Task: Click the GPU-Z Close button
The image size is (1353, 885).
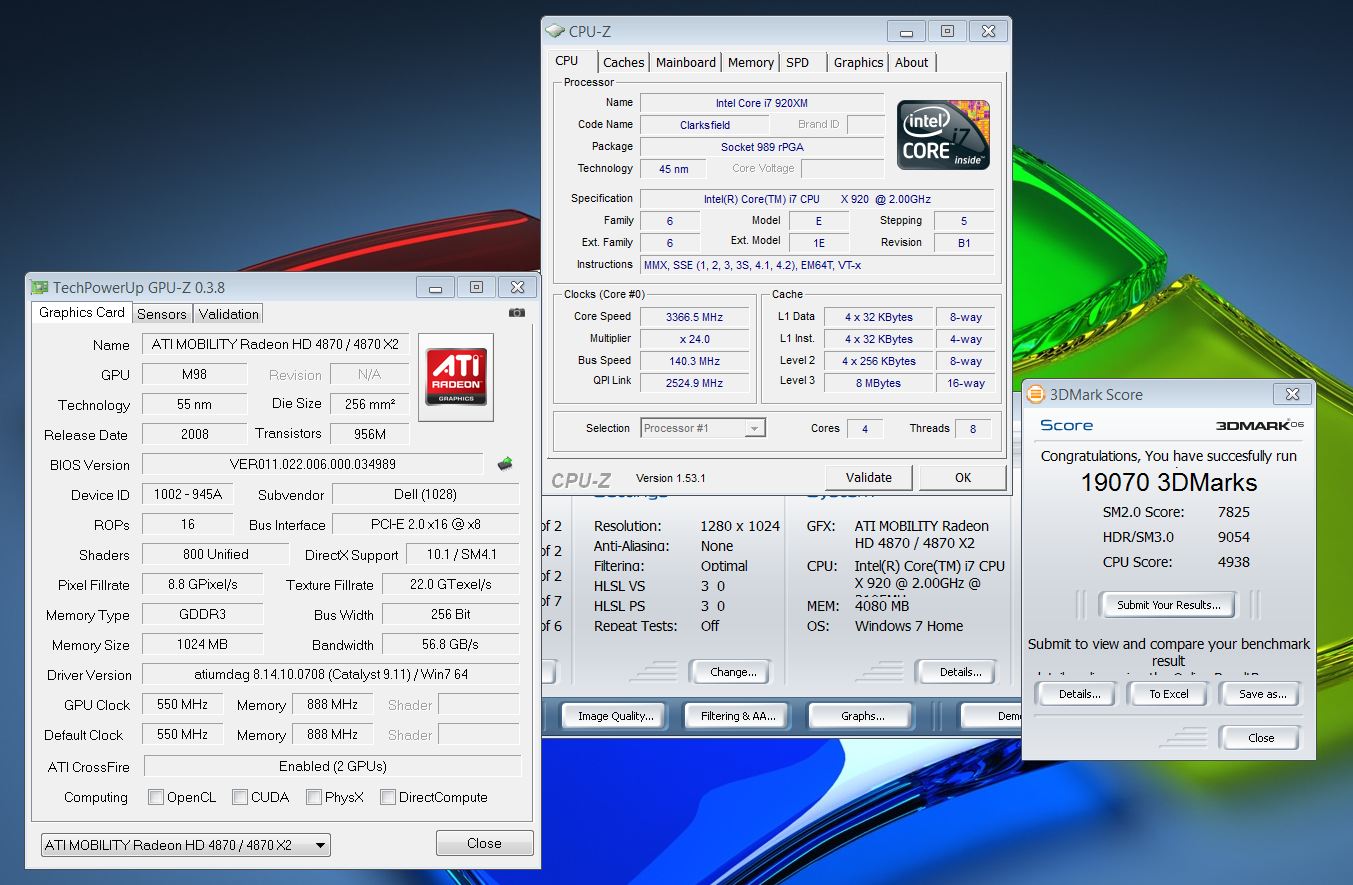Action: [484, 843]
